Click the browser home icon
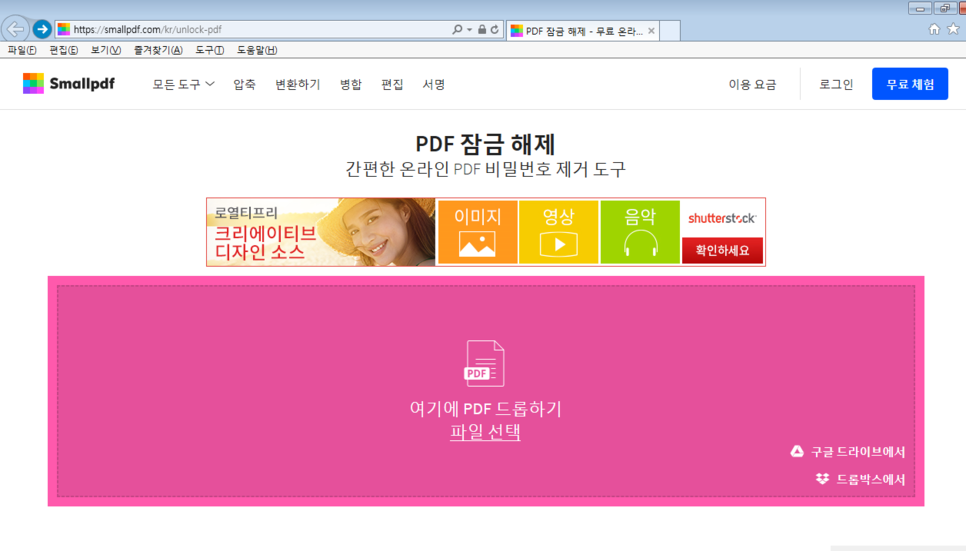This screenshot has height=551, width=966. click(934, 29)
